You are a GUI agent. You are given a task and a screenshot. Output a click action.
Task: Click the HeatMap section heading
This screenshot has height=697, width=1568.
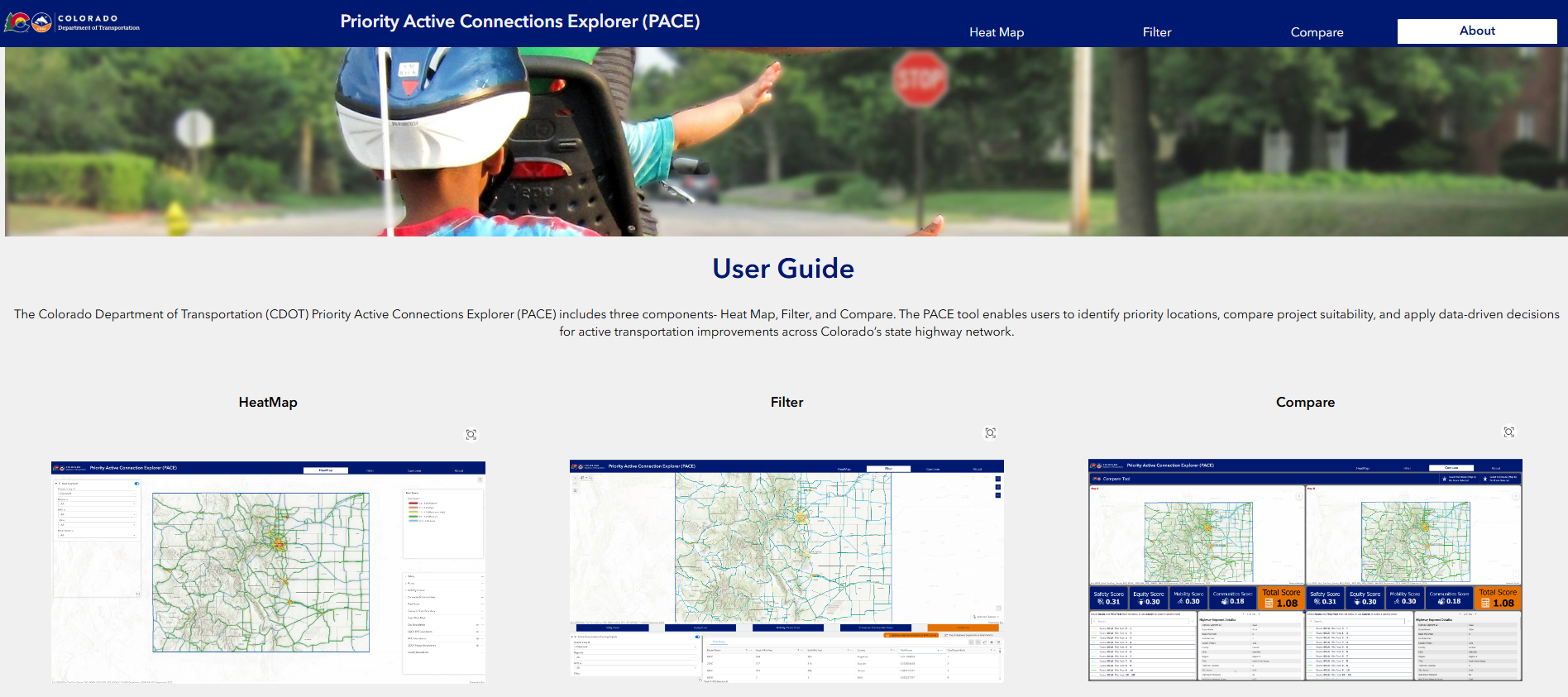268,403
